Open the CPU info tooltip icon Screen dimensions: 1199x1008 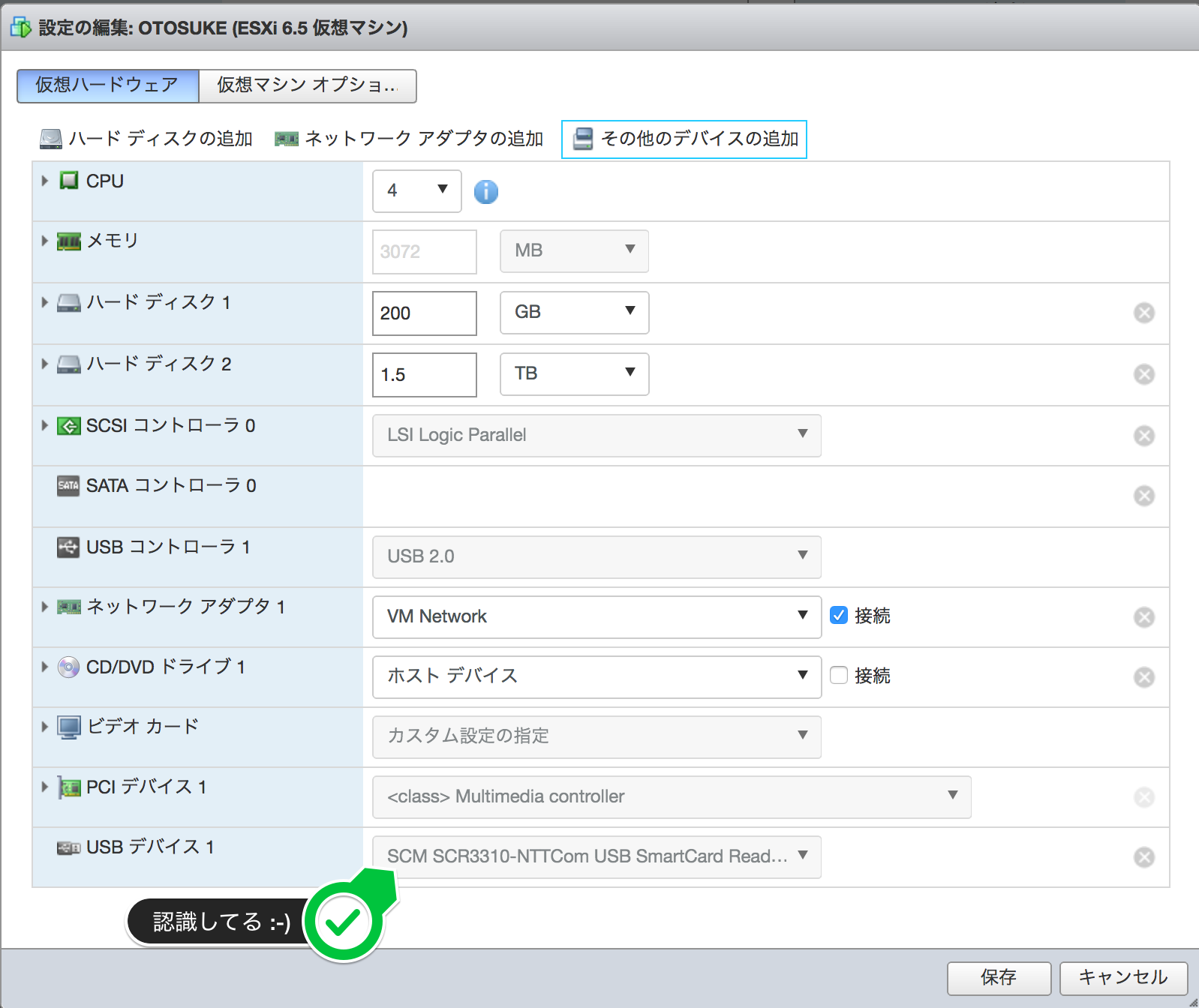pos(486,192)
